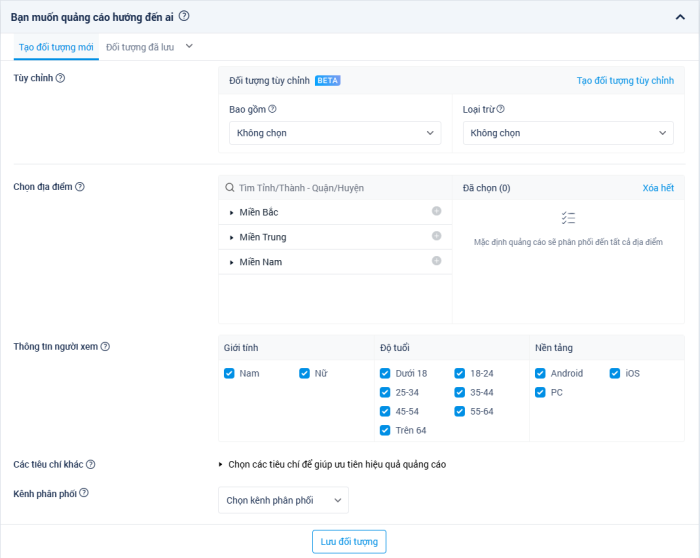Uncheck the Nam gender checkbox
Screen dimensions: 700x558
pyautogui.click(x=230, y=373)
